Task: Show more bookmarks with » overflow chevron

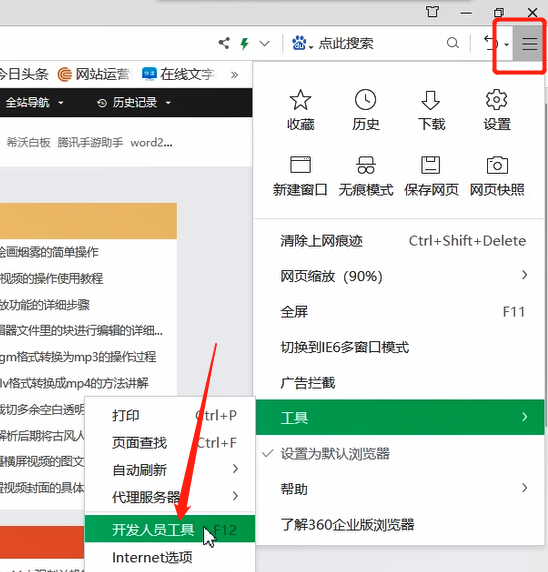Action: tap(234, 75)
